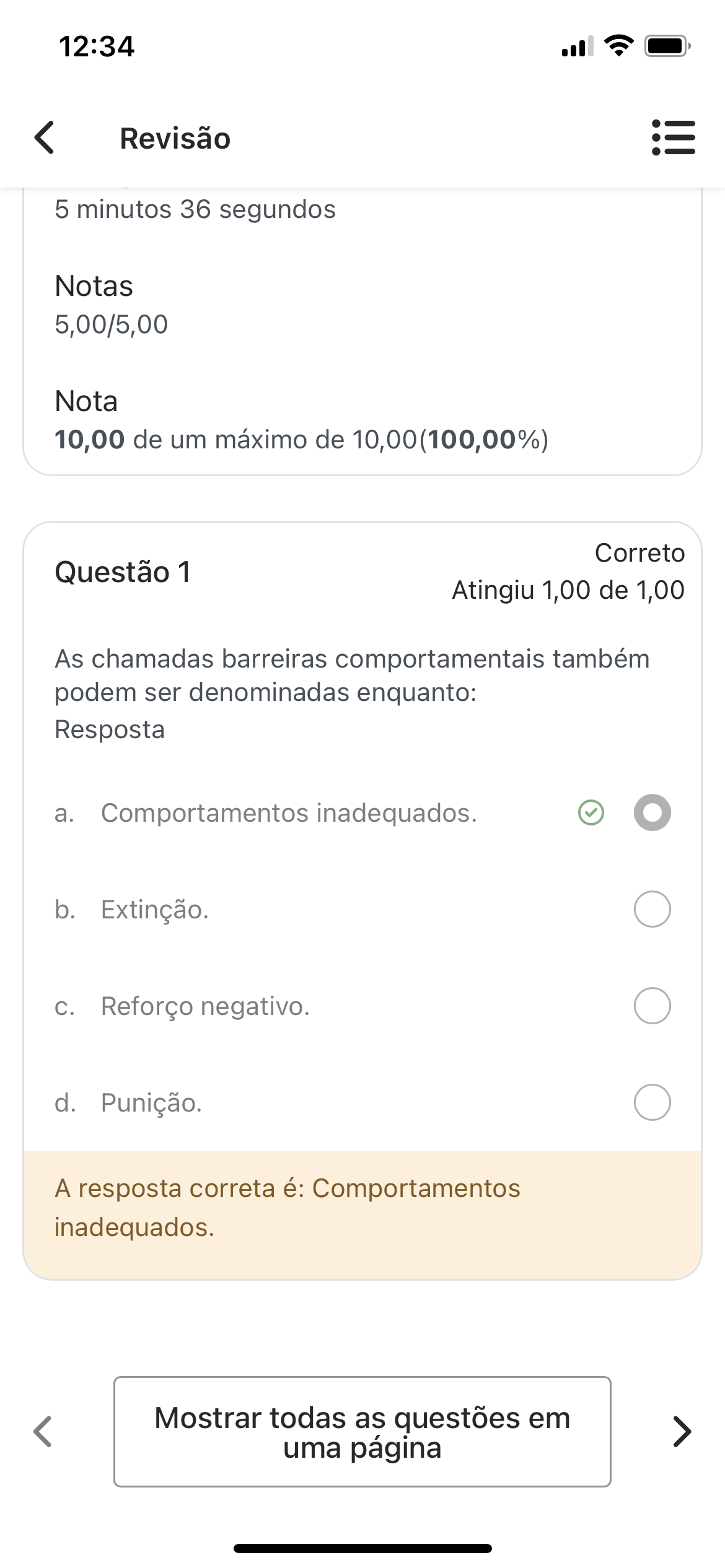The height and width of the screenshot is (1568, 725).
Task: Tap the cellular signal bars
Action: point(577,46)
